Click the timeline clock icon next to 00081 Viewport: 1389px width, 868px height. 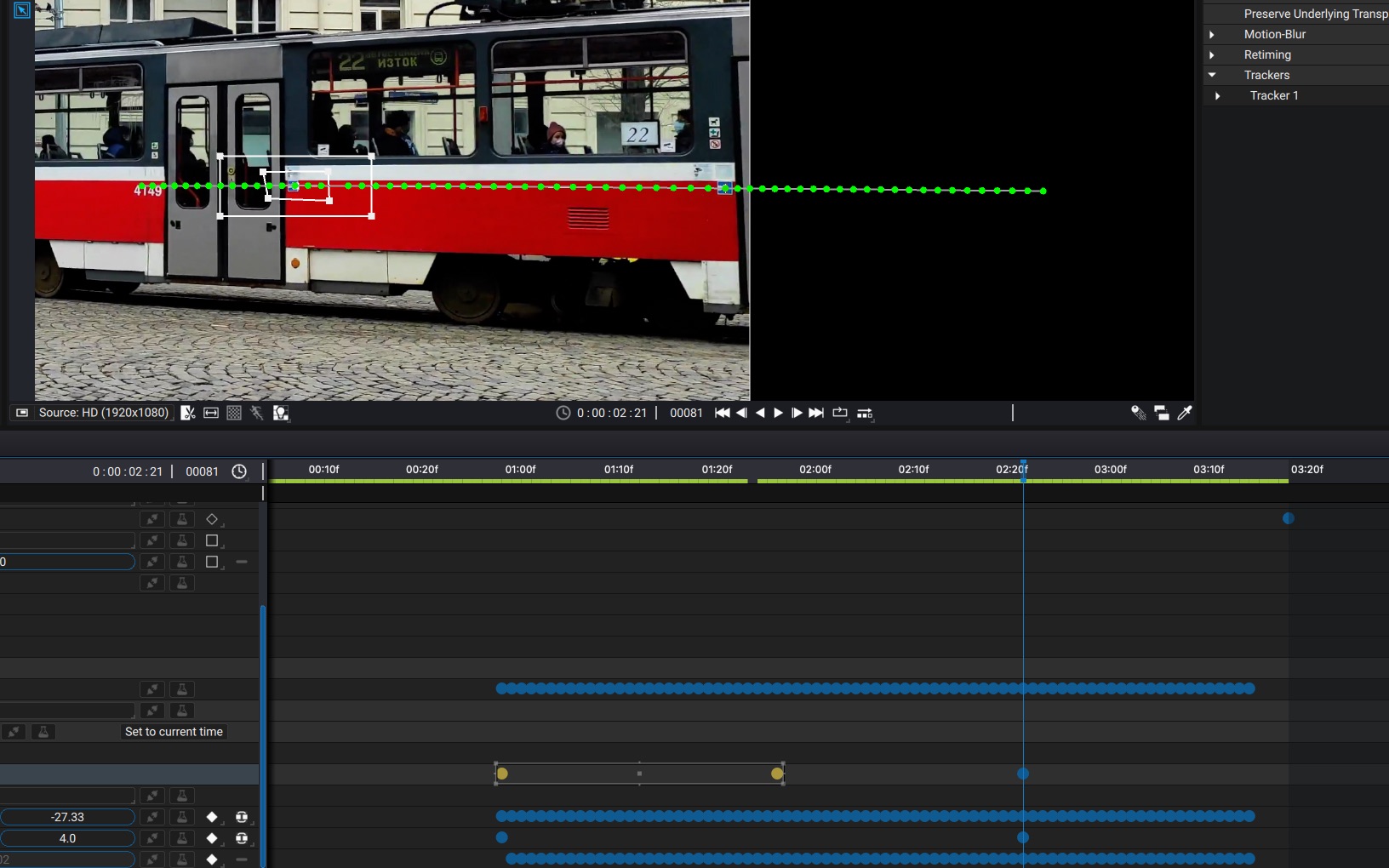pos(239,471)
